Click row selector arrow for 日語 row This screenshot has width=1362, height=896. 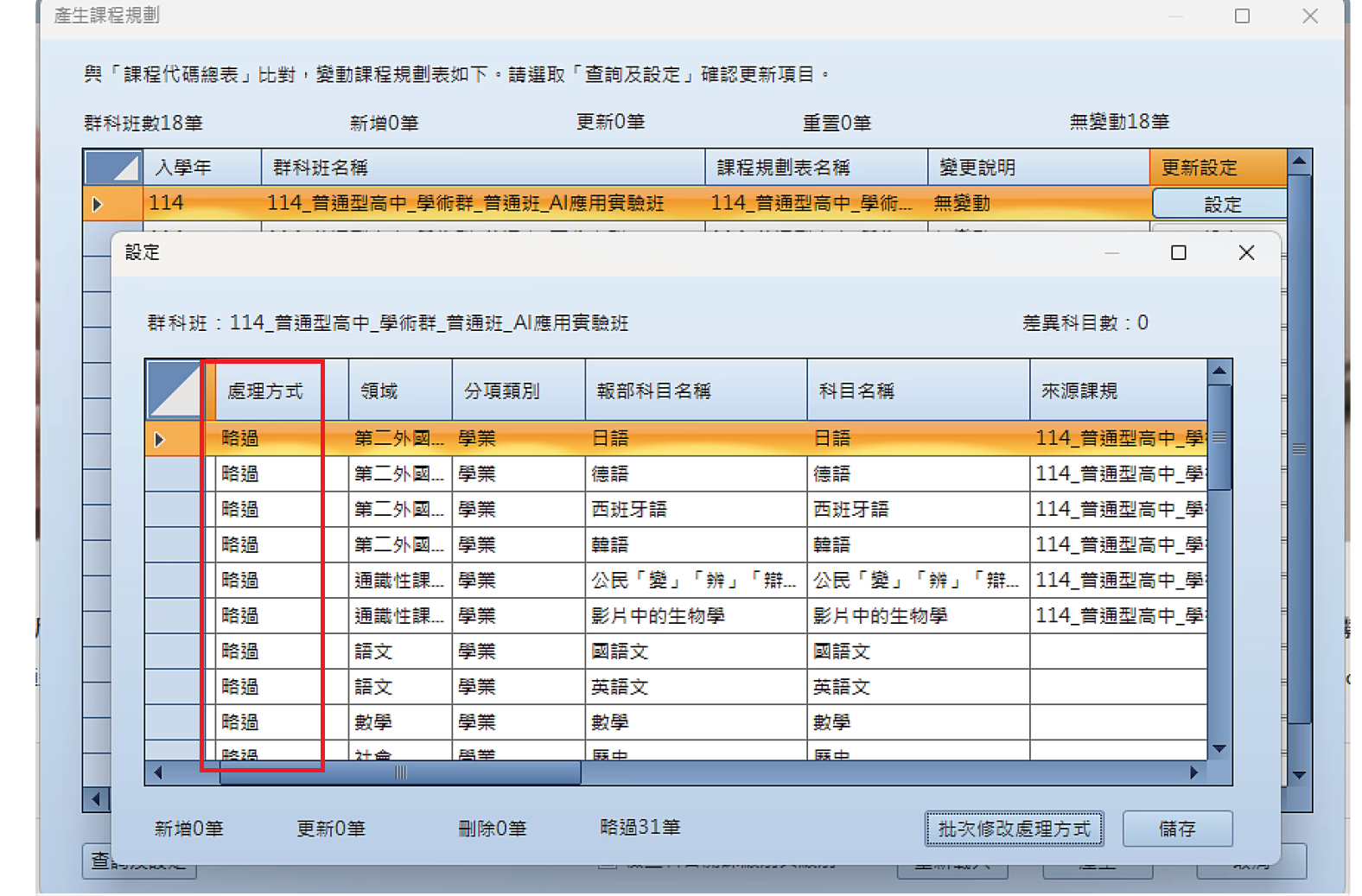(x=160, y=439)
